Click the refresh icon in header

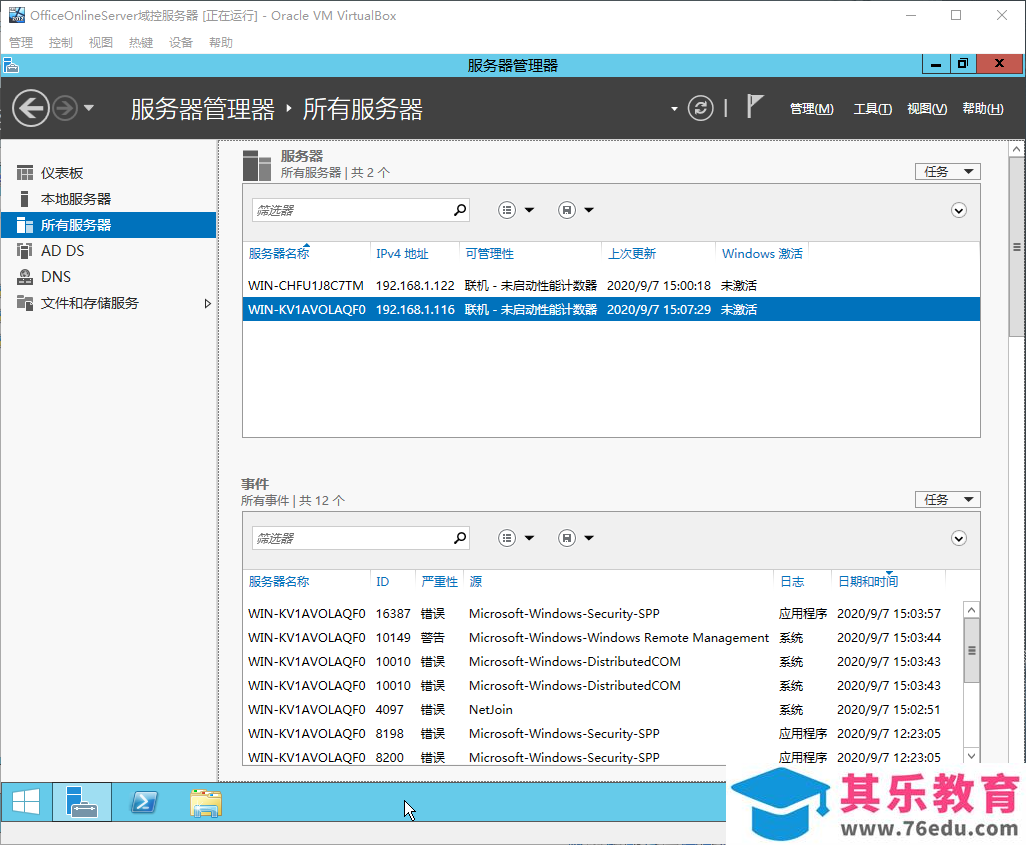point(700,108)
